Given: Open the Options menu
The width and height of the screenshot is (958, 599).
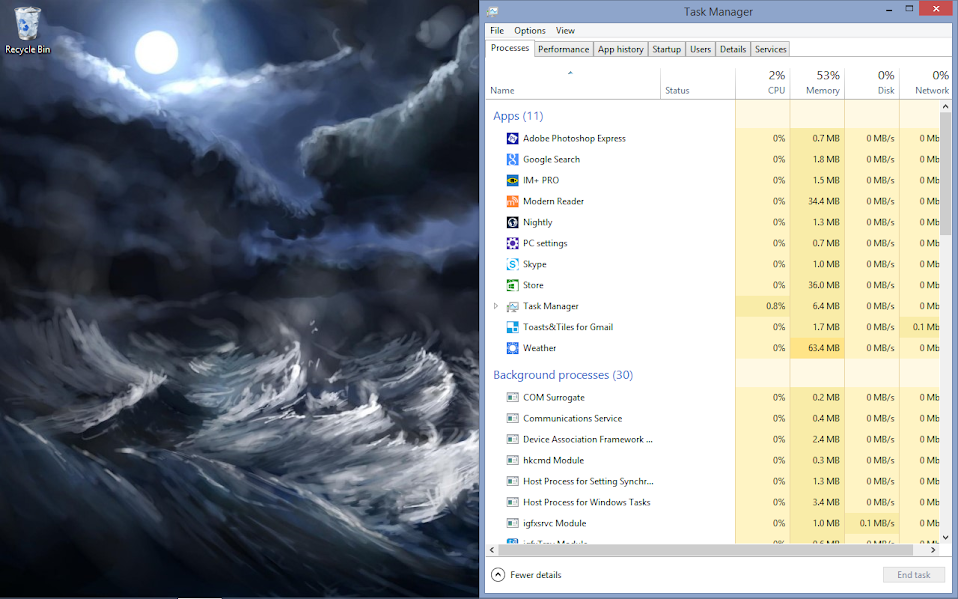Looking at the screenshot, I should click(530, 31).
